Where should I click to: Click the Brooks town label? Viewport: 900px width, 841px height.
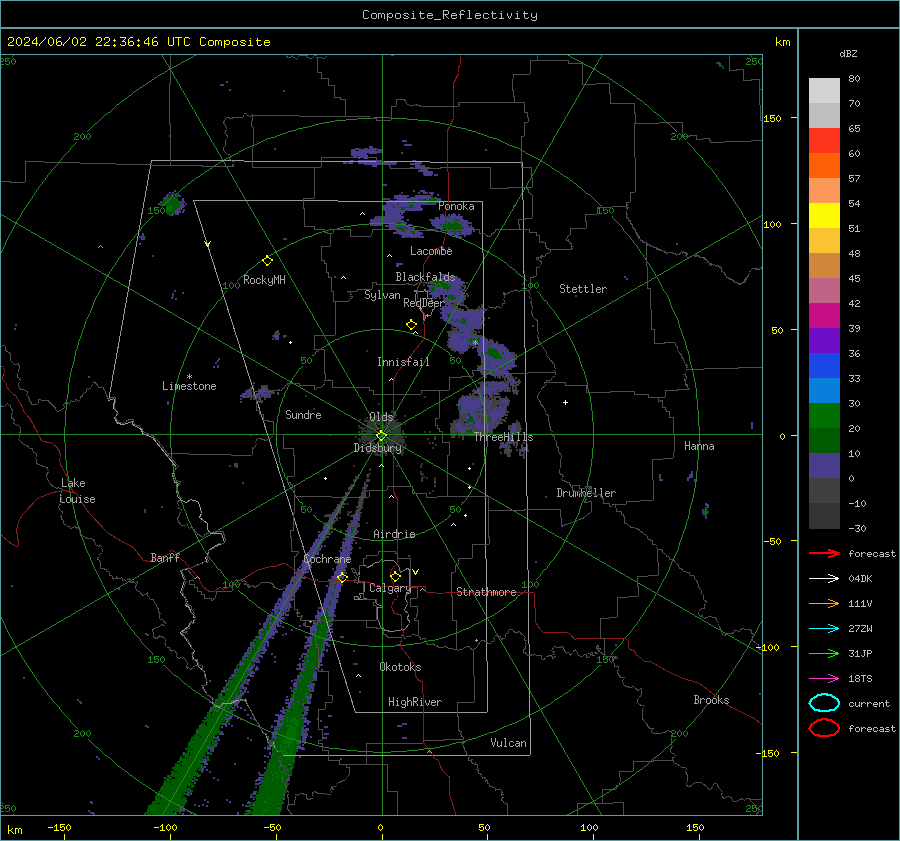coord(711,700)
